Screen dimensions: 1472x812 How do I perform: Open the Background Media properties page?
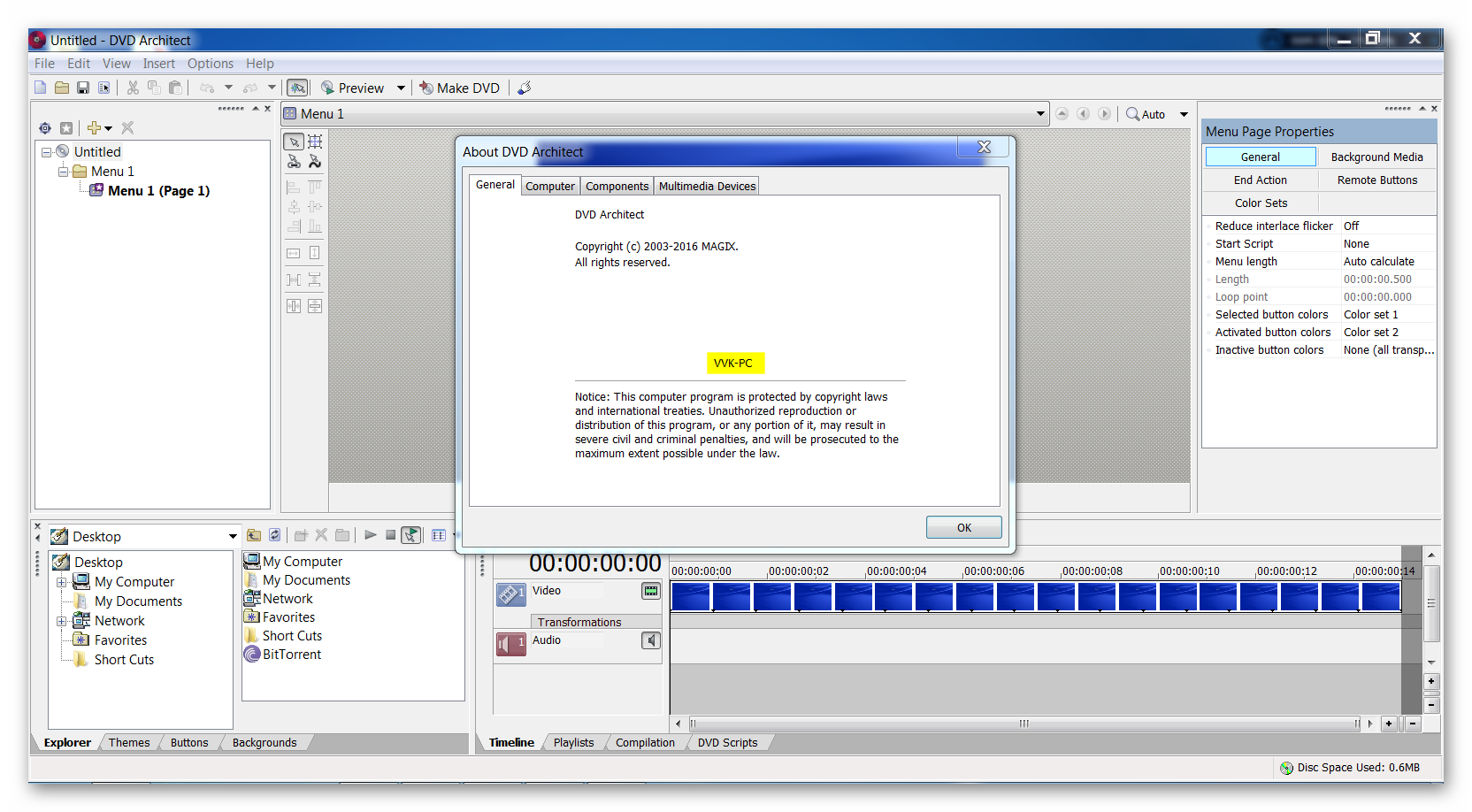click(1376, 157)
